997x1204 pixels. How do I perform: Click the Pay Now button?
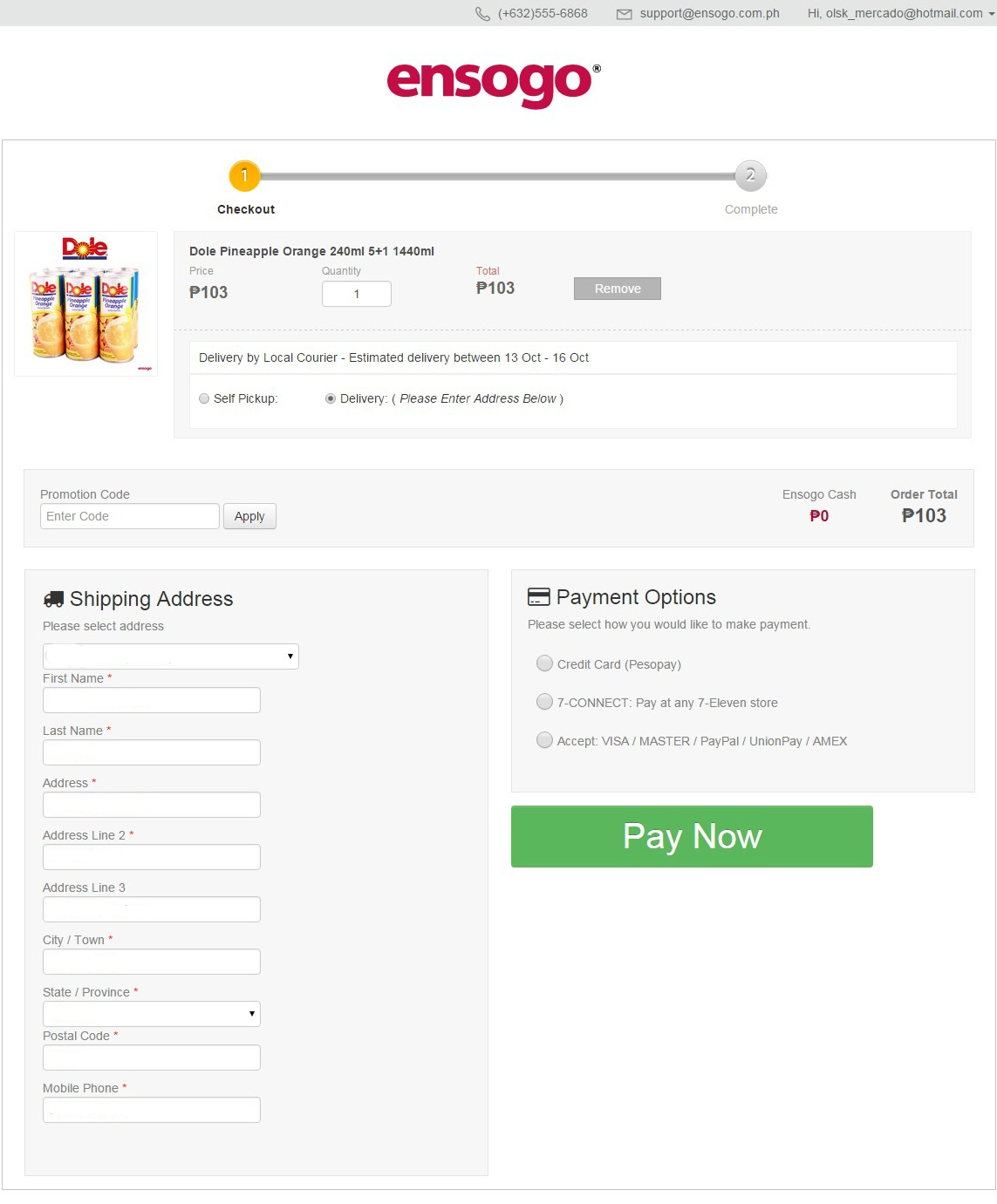tap(692, 836)
